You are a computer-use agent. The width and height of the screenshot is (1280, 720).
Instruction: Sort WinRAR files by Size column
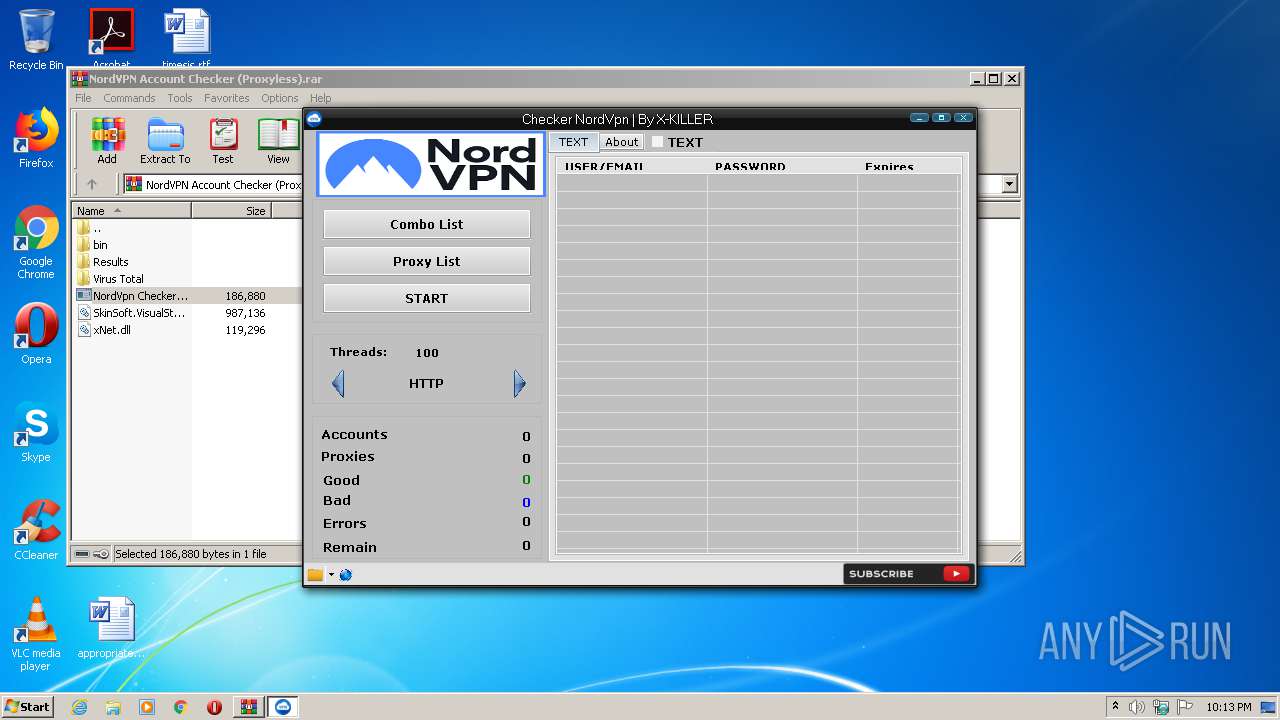[231, 211]
